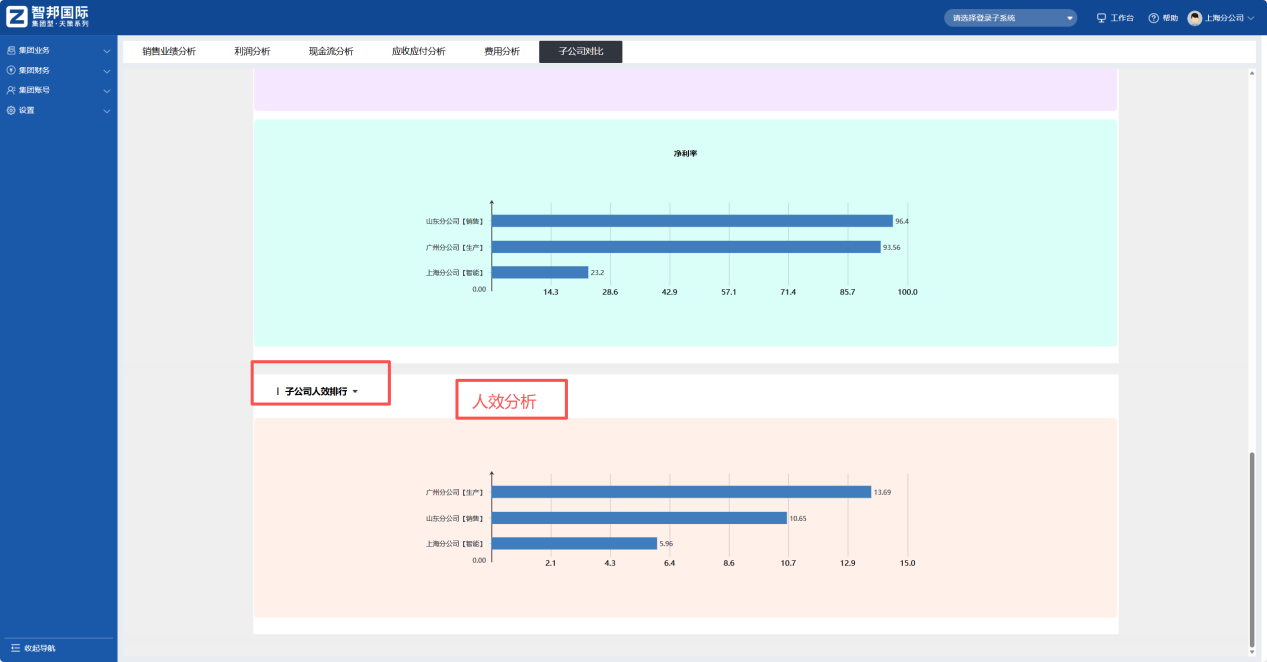Click the 集团财务 sidebar icon
The image size is (1267, 662).
pos(11,70)
